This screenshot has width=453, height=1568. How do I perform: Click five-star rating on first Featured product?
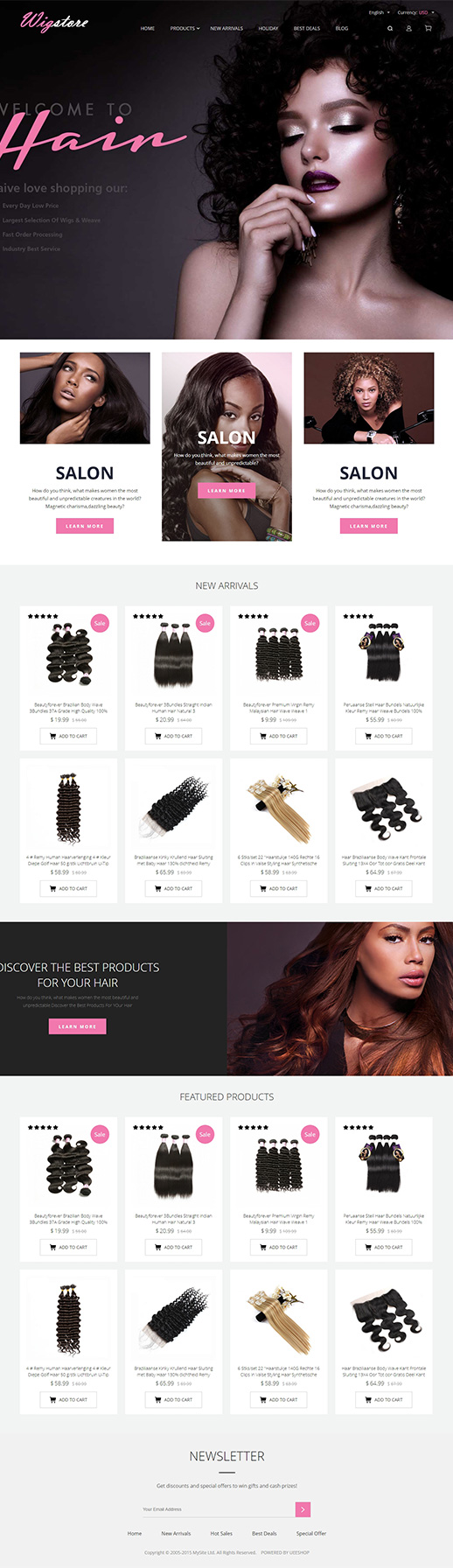tap(43, 1127)
